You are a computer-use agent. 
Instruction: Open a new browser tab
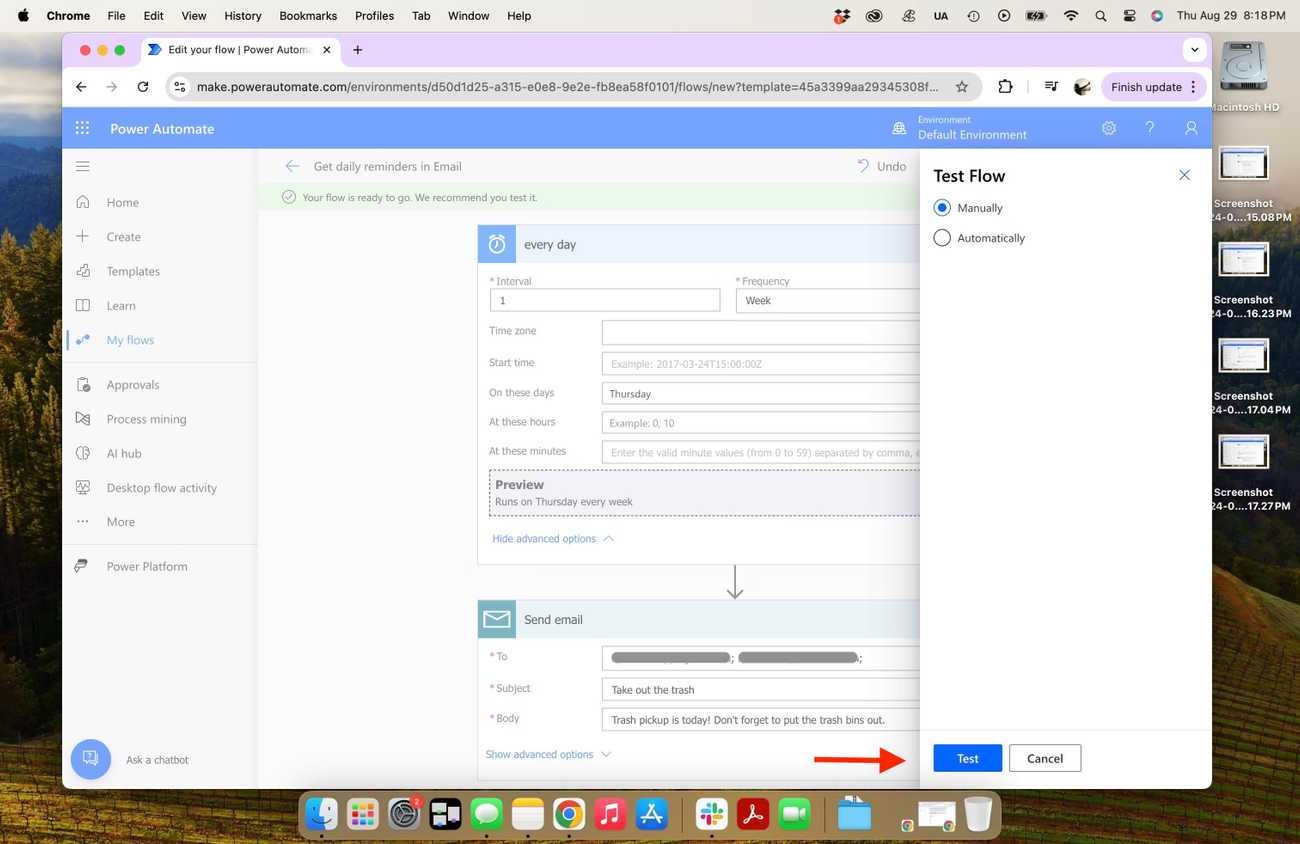tap(357, 50)
